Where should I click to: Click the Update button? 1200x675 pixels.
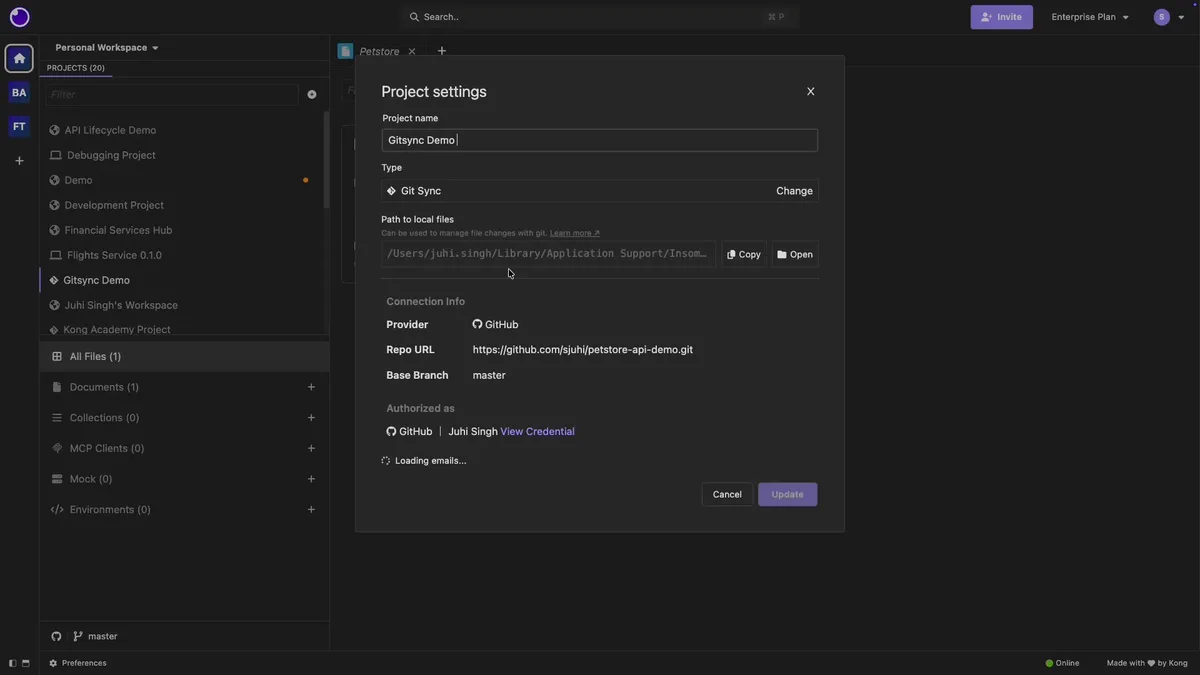pyautogui.click(x=787, y=494)
